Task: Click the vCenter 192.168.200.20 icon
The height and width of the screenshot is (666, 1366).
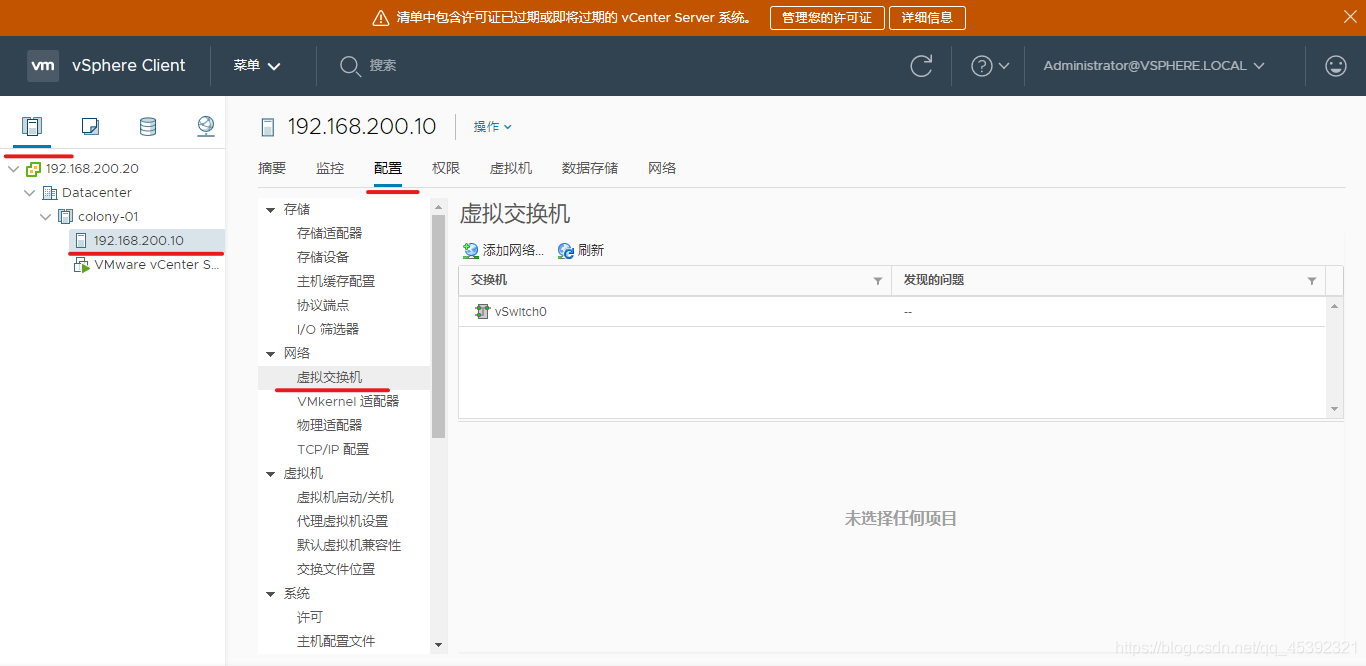Action: (x=34, y=169)
